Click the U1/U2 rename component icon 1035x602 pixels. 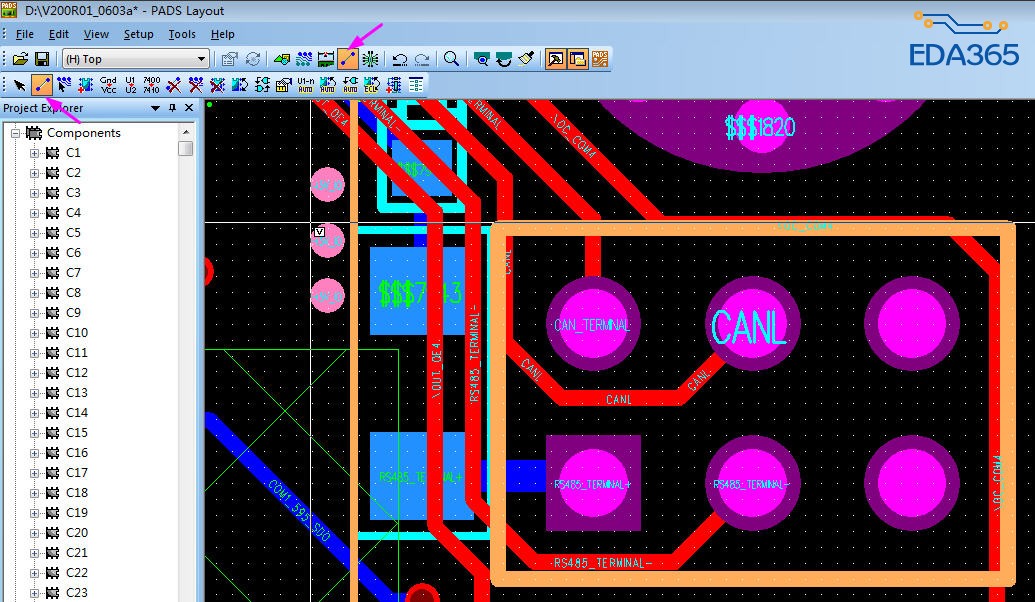(x=130, y=85)
